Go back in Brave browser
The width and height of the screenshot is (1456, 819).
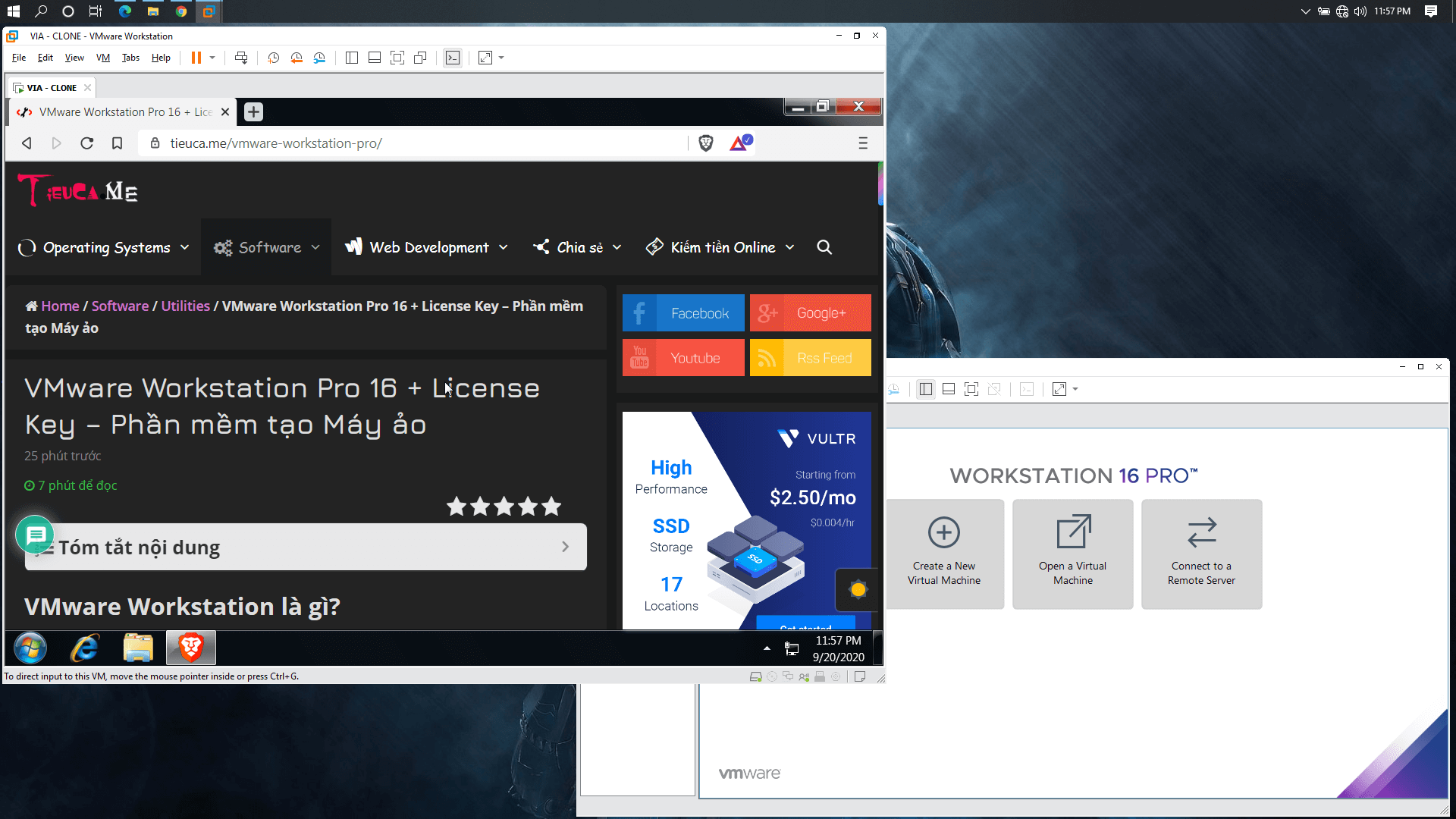27,143
